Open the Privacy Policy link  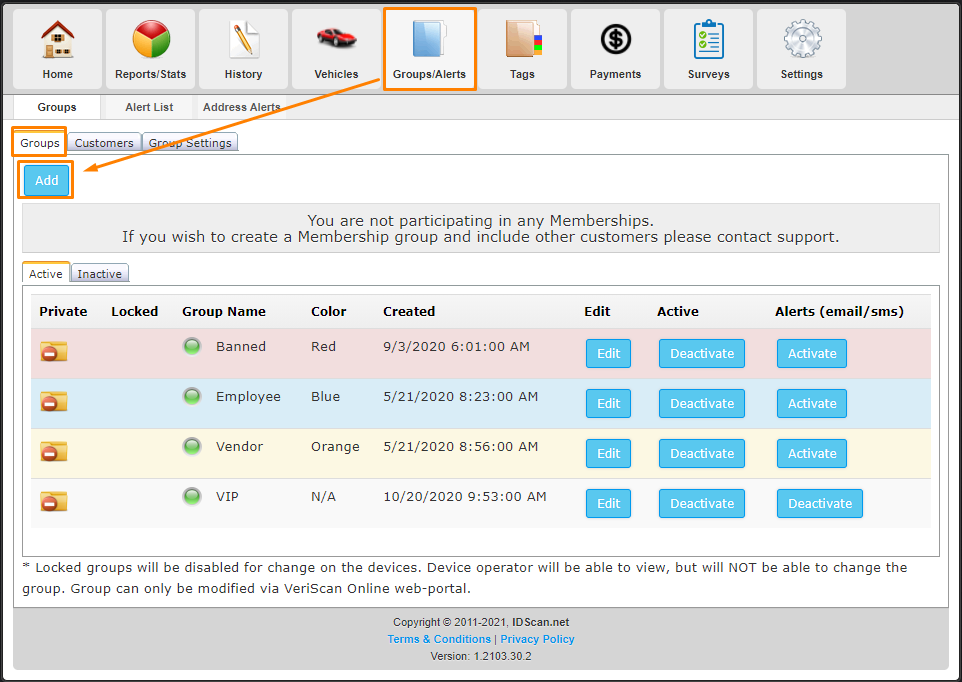(x=537, y=639)
